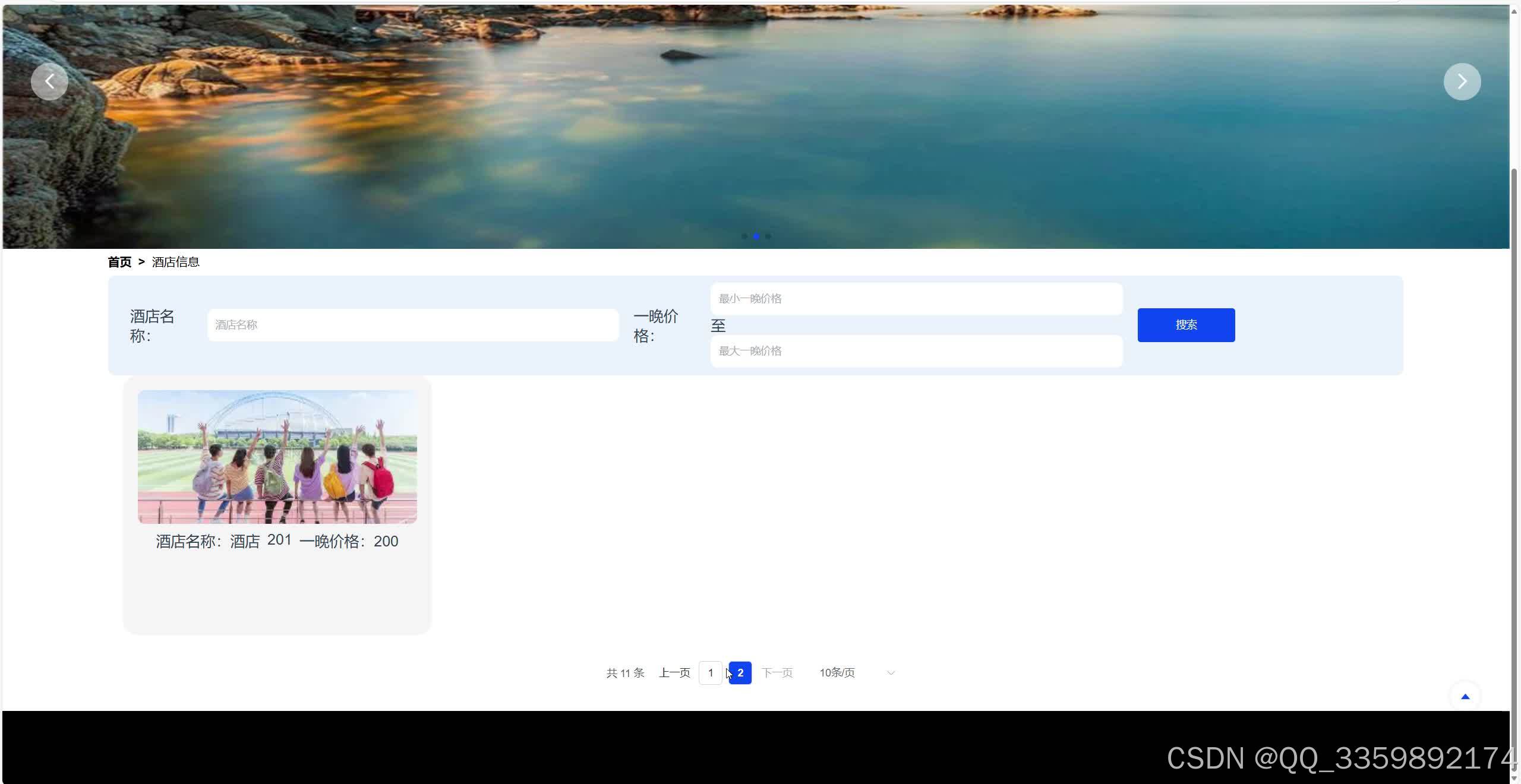Click the hotel name 酒店 201 text
The height and width of the screenshot is (784, 1521).
tap(261, 541)
